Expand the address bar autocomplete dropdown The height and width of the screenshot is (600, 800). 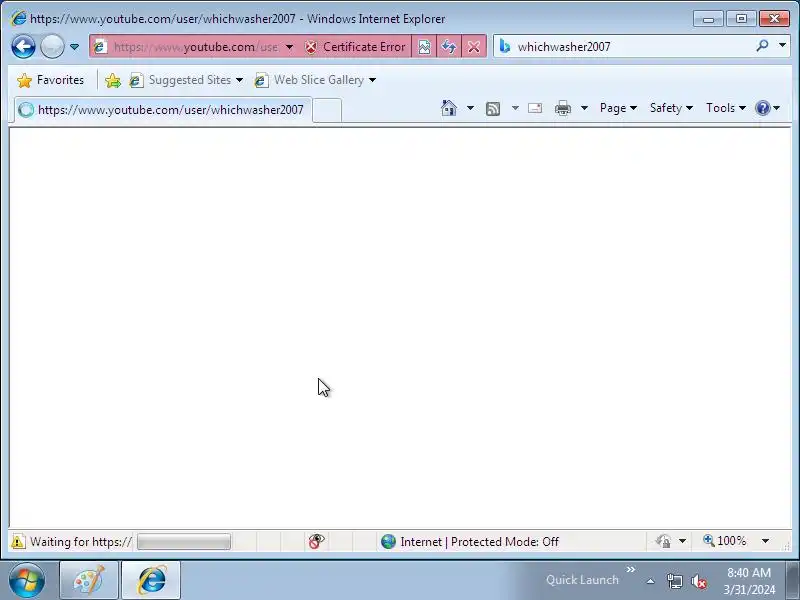tap(289, 47)
